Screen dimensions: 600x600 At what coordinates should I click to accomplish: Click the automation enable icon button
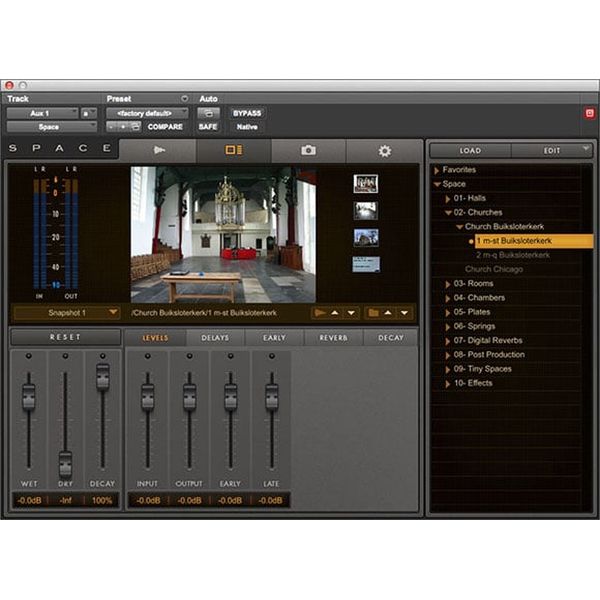[x=208, y=113]
